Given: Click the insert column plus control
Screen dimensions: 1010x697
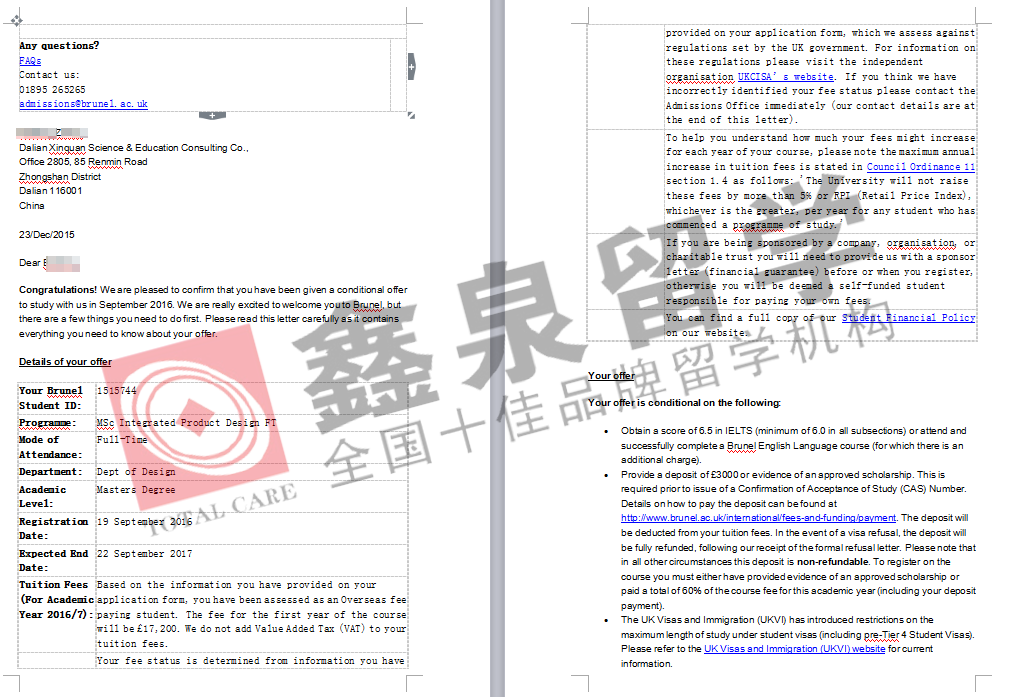Looking at the screenshot, I should point(412,67).
